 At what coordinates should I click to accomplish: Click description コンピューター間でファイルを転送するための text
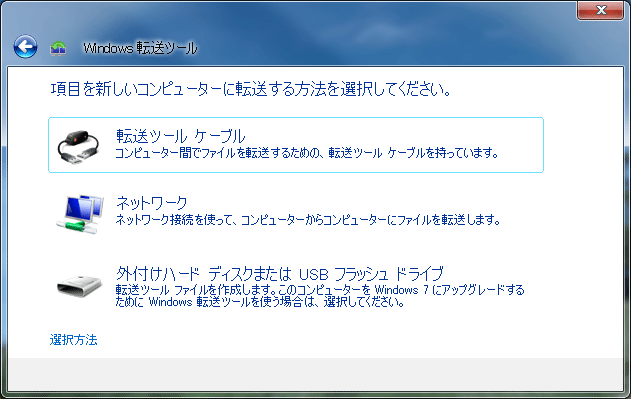(307, 153)
